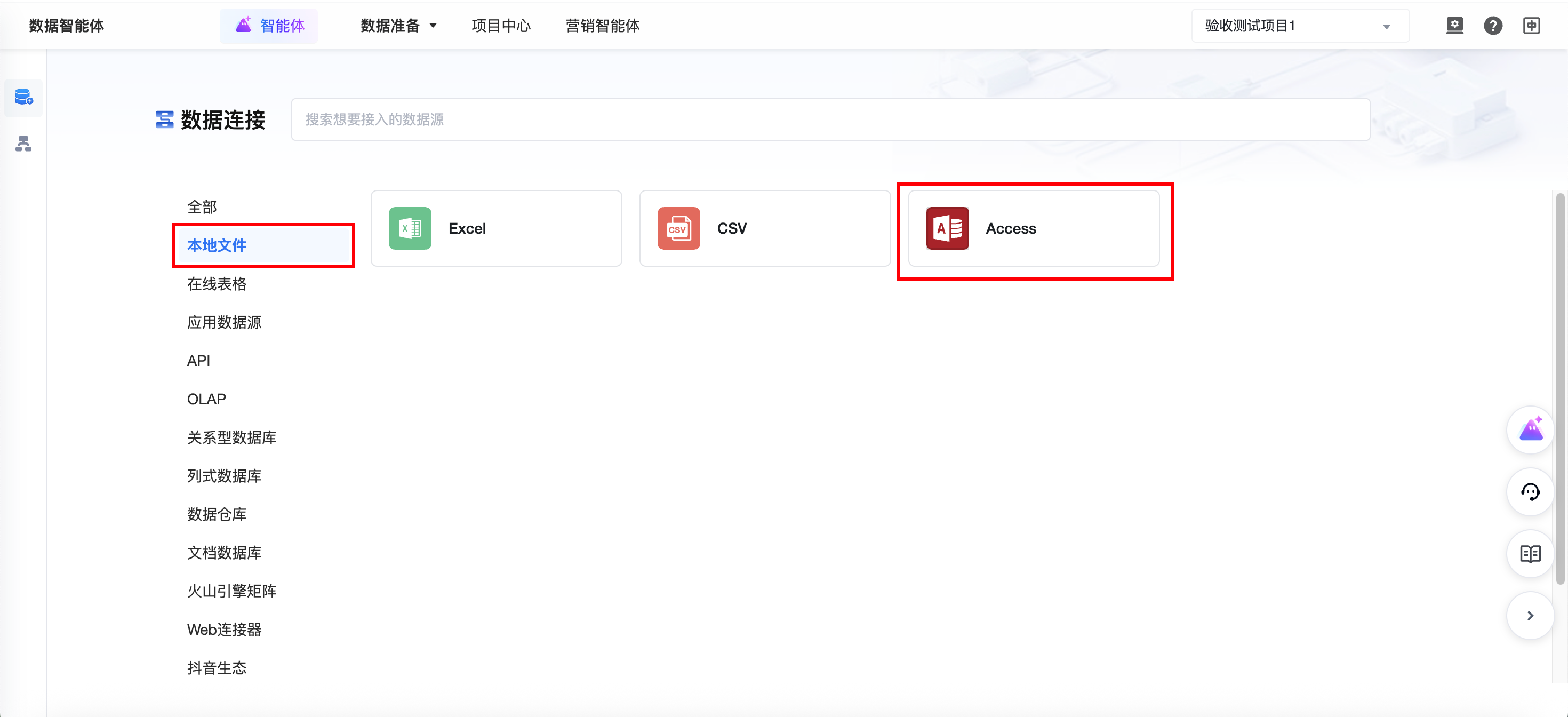The width and height of the screenshot is (1568, 717).
Task: Switch to the 智能体 tab
Action: tap(269, 26)
